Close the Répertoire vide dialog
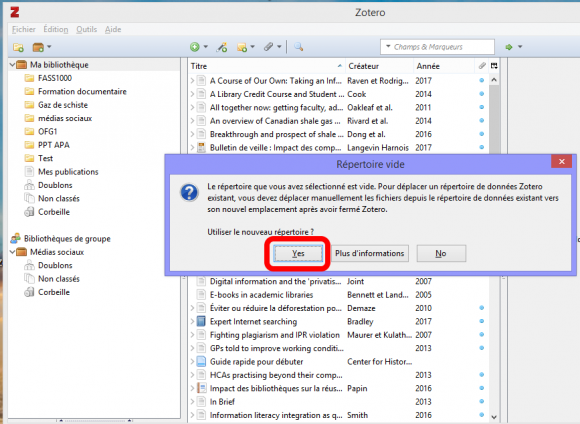 pyautogui.click(x=562, y=162)
